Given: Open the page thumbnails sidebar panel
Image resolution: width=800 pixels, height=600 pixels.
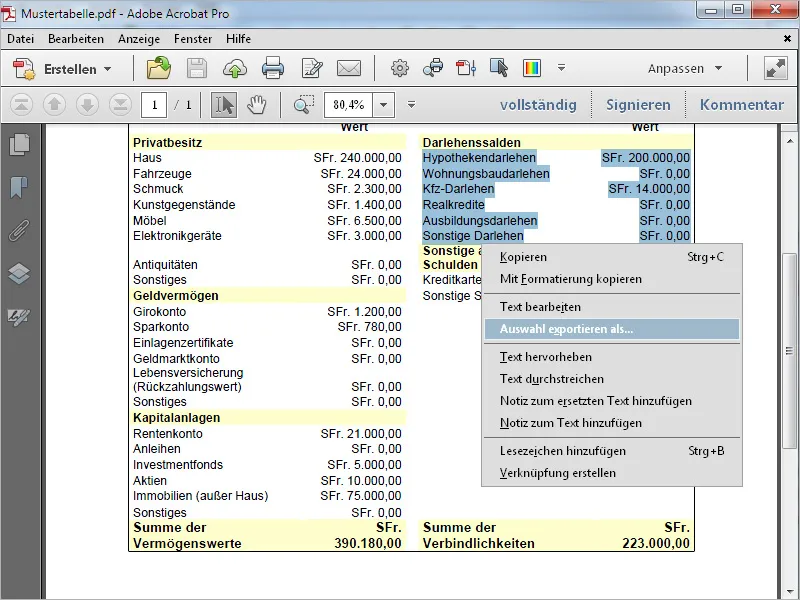Looking at the screenshot, I should 19,144.
